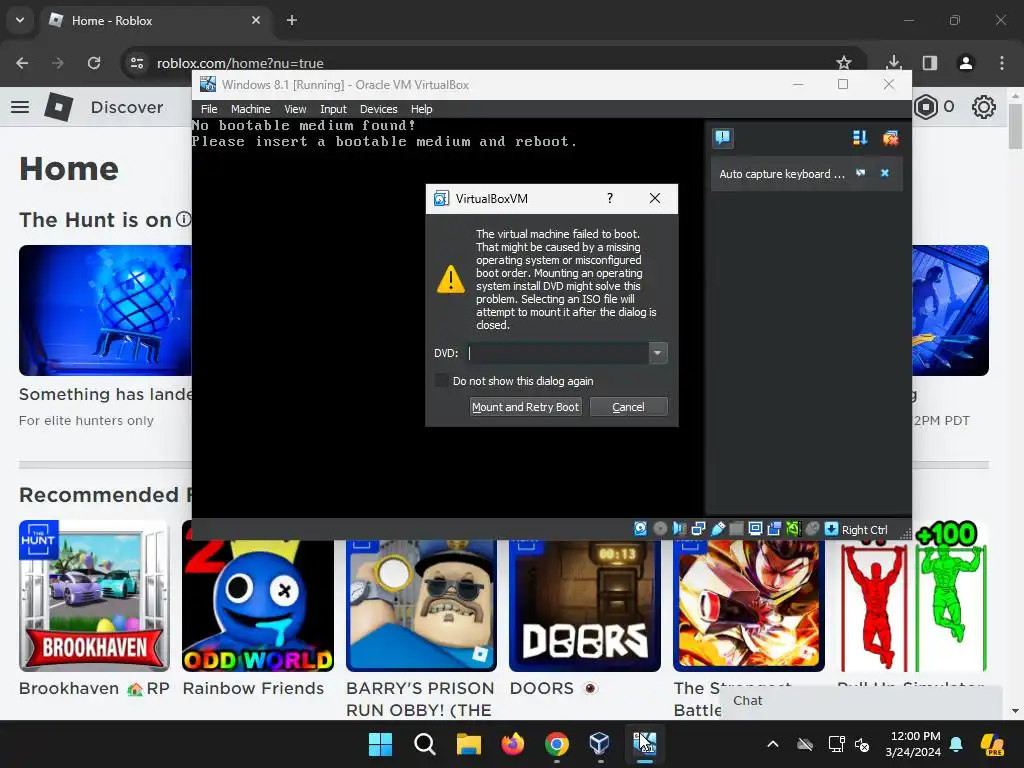
Task: Open a new Chrome tab
Action: (292, 20)
